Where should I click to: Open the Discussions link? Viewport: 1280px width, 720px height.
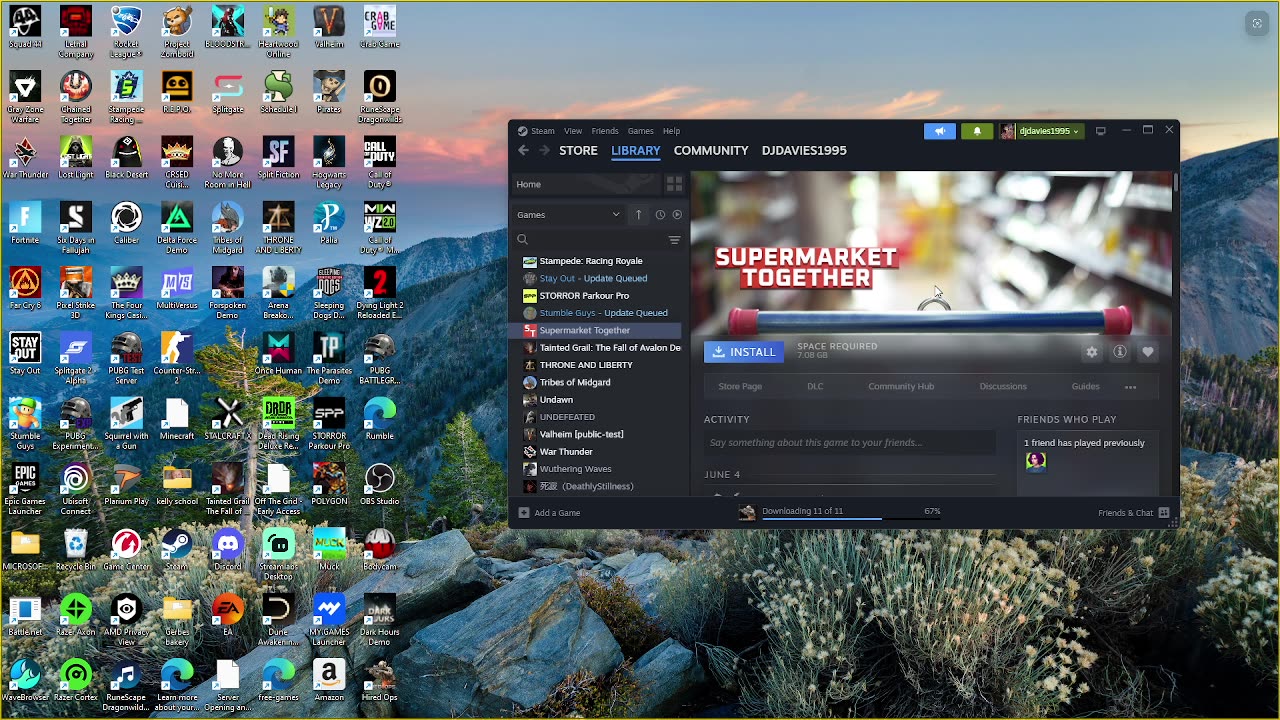(x=1003, y=387)
